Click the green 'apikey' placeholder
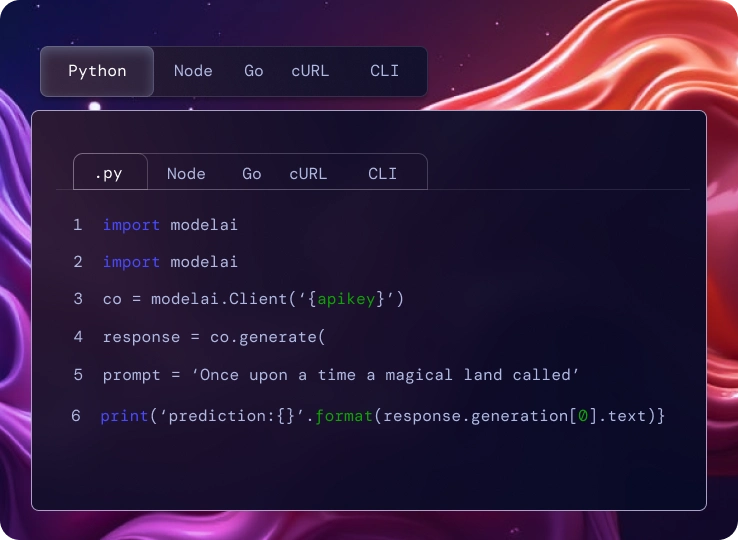The width and height of the screenshot is (738, 540). (x=346, y=299)
